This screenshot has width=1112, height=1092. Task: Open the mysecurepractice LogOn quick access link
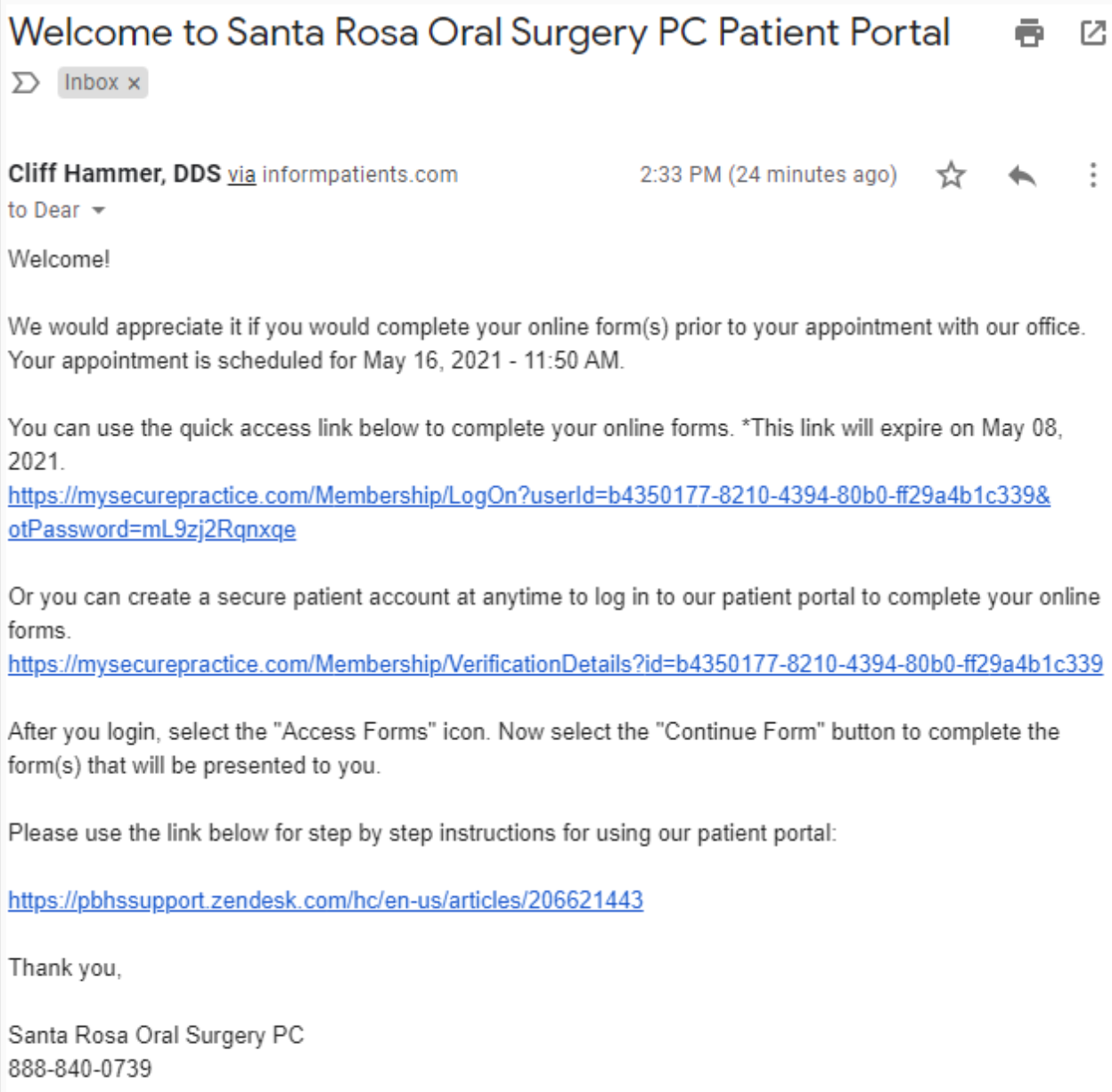(528, 495)
